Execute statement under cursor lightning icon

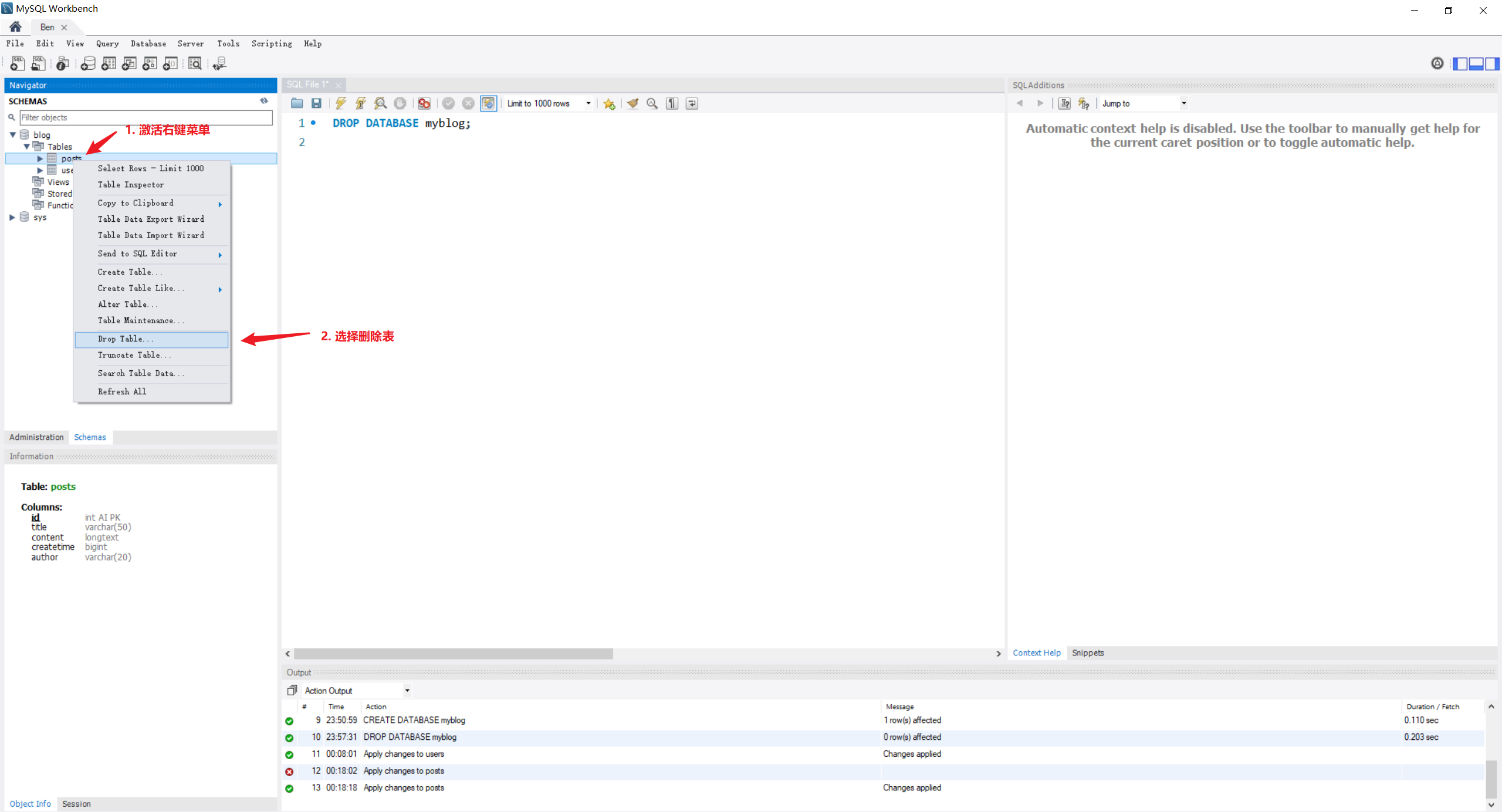[x=361, y=103]
